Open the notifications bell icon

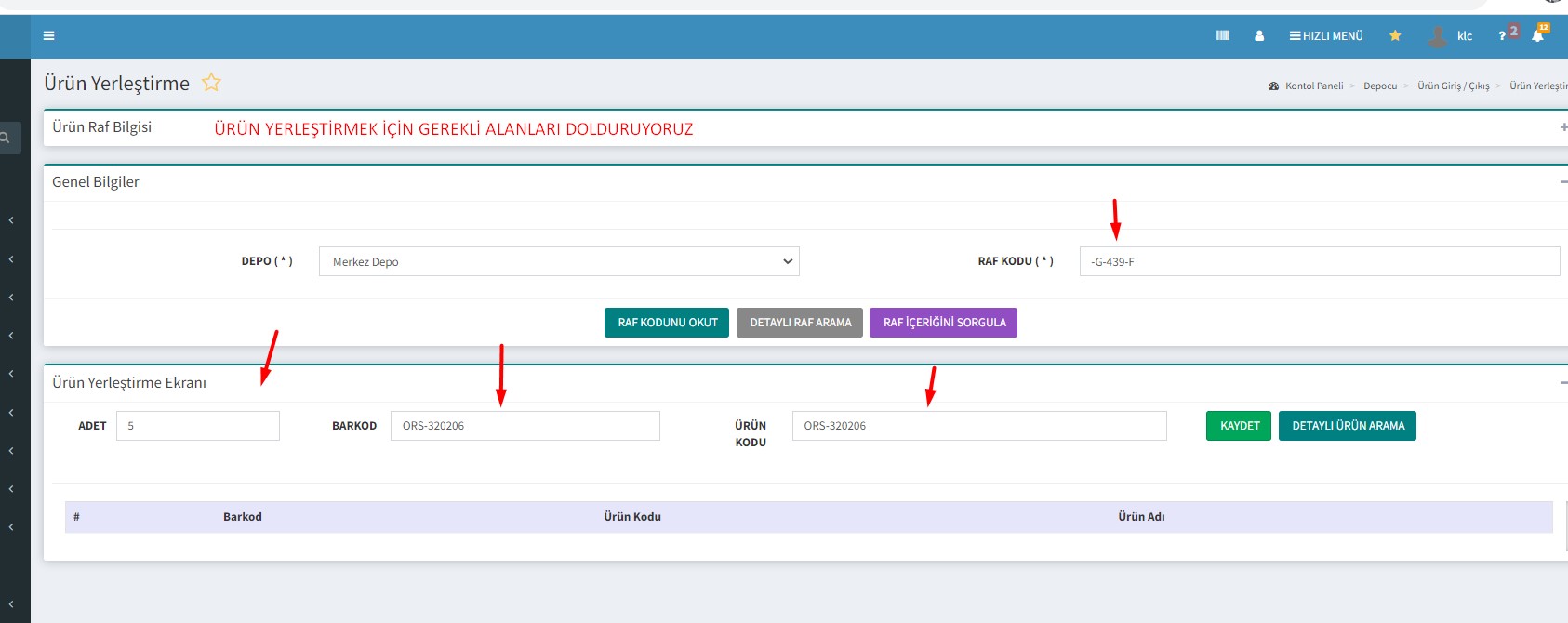click(1537, 36)
